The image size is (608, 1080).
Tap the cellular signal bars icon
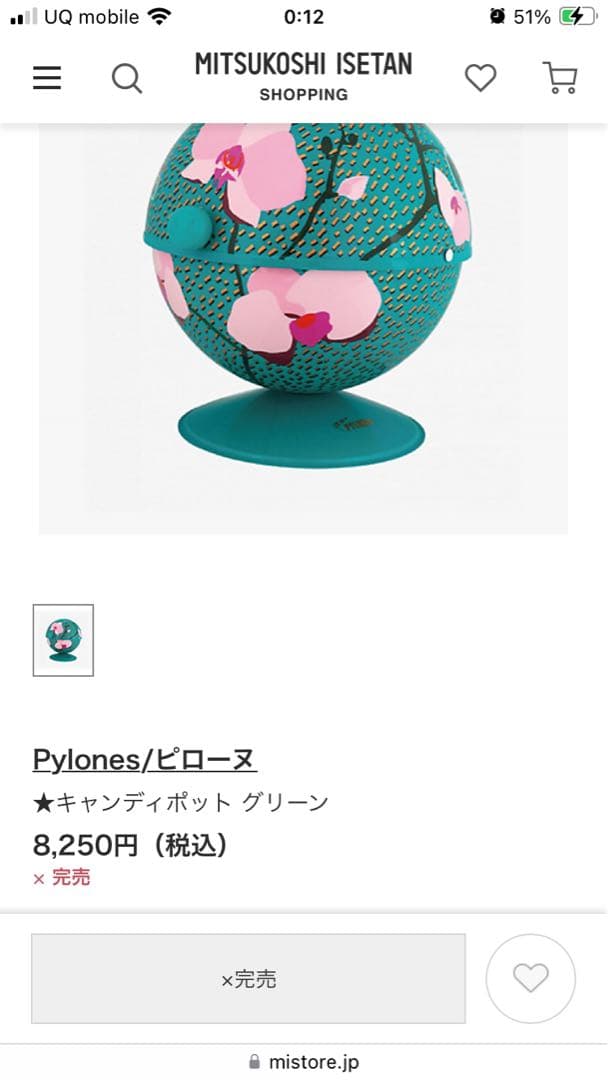(x=23, y=17)
